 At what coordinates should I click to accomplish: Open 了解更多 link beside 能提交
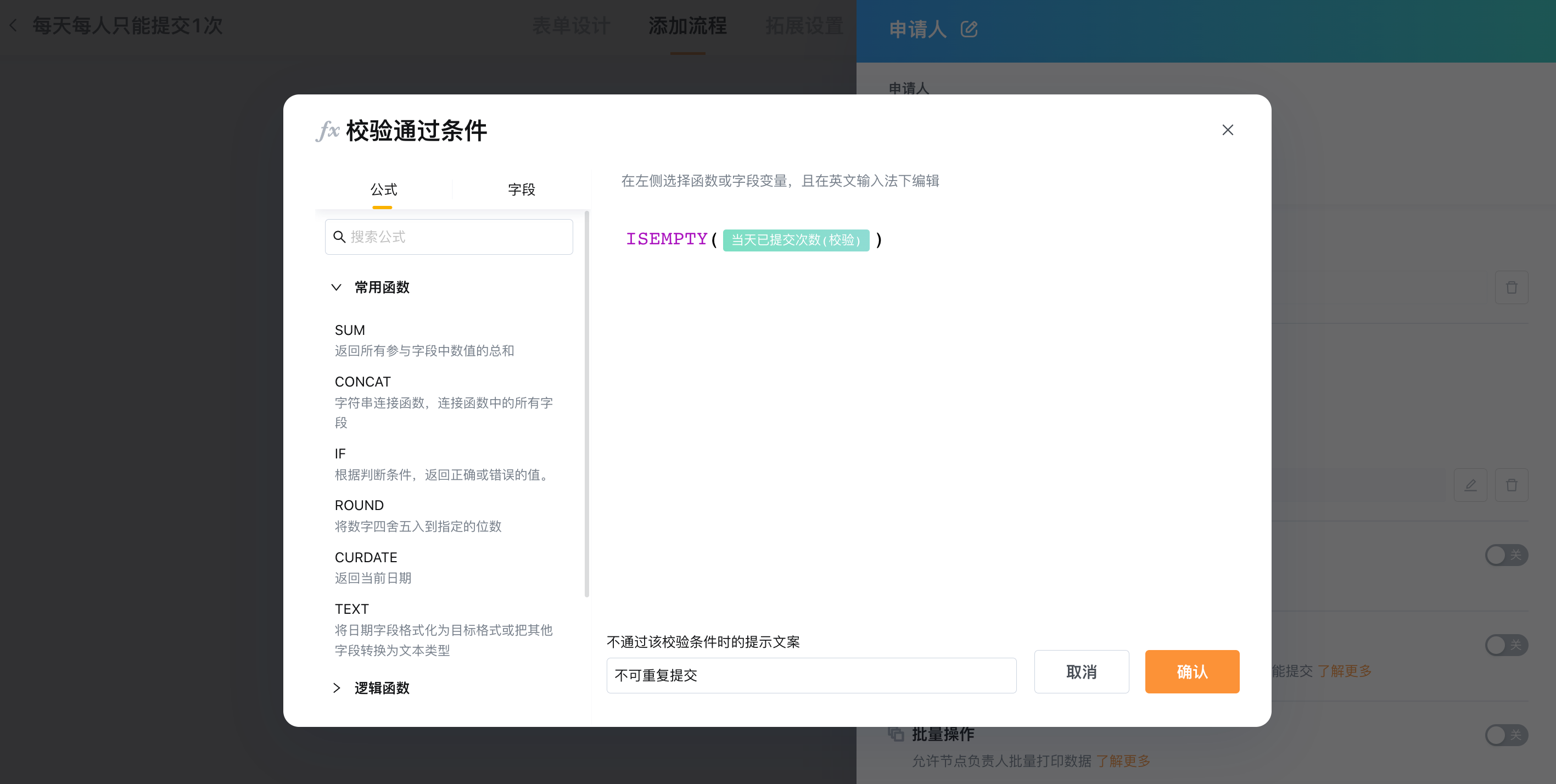pyautogui.click(x=1344, y=671)
